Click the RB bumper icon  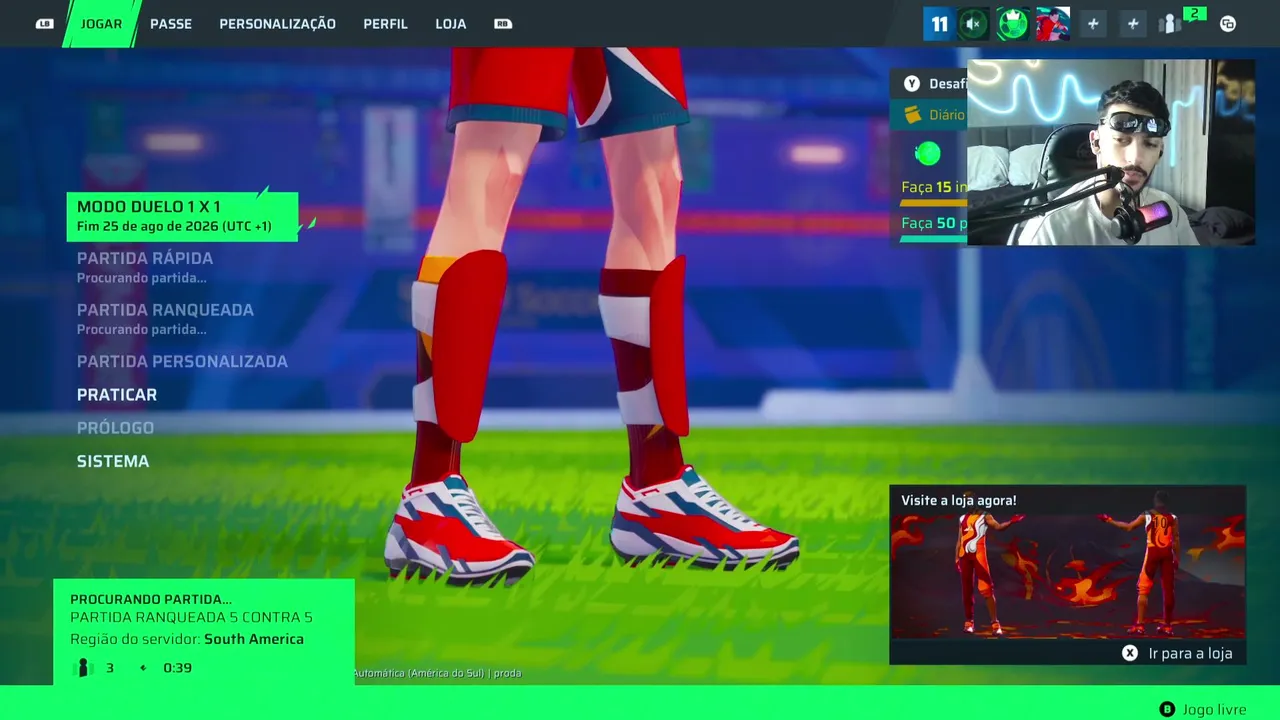503,24
